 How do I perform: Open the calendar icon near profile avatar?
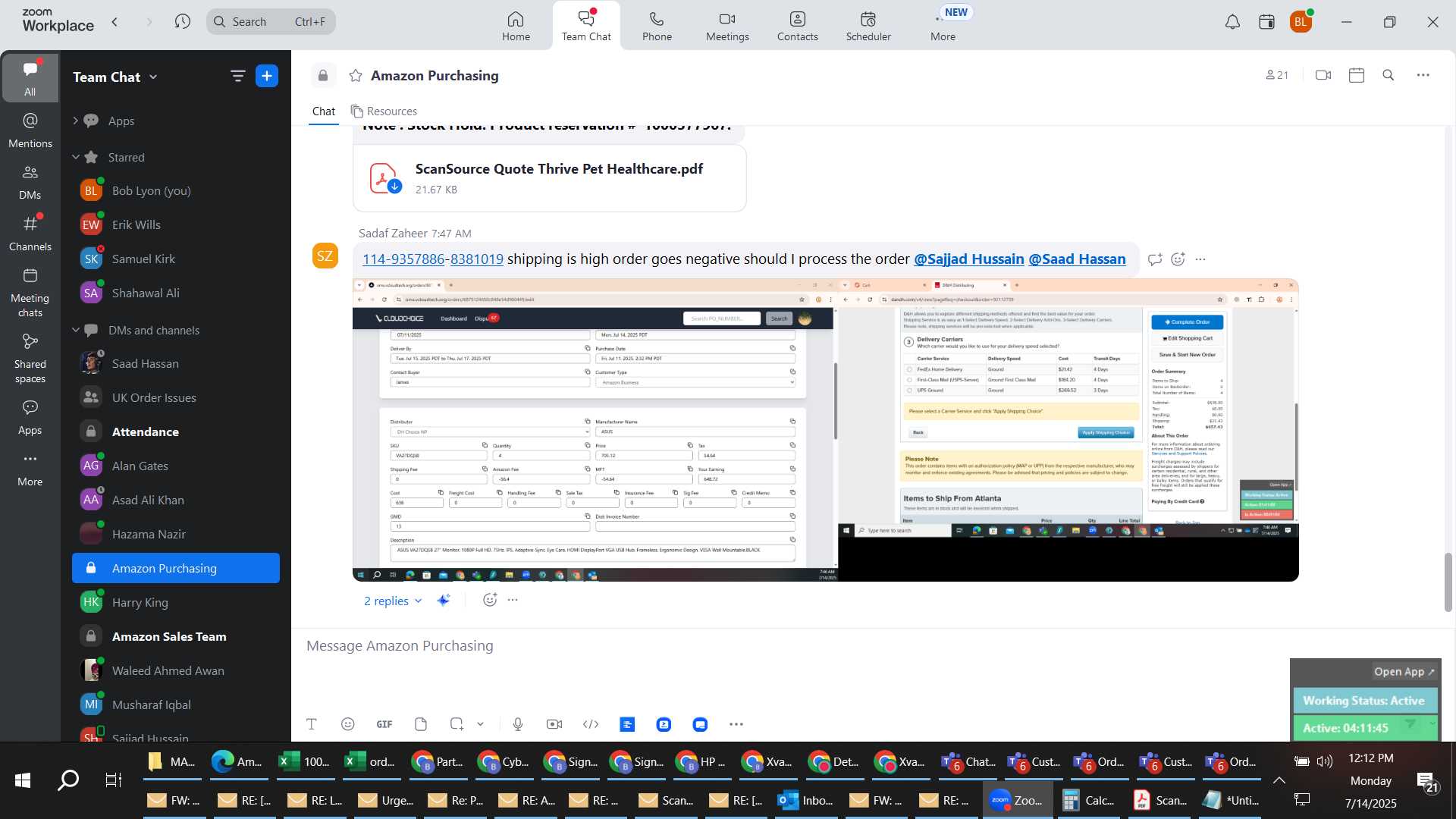(1266, 22)
